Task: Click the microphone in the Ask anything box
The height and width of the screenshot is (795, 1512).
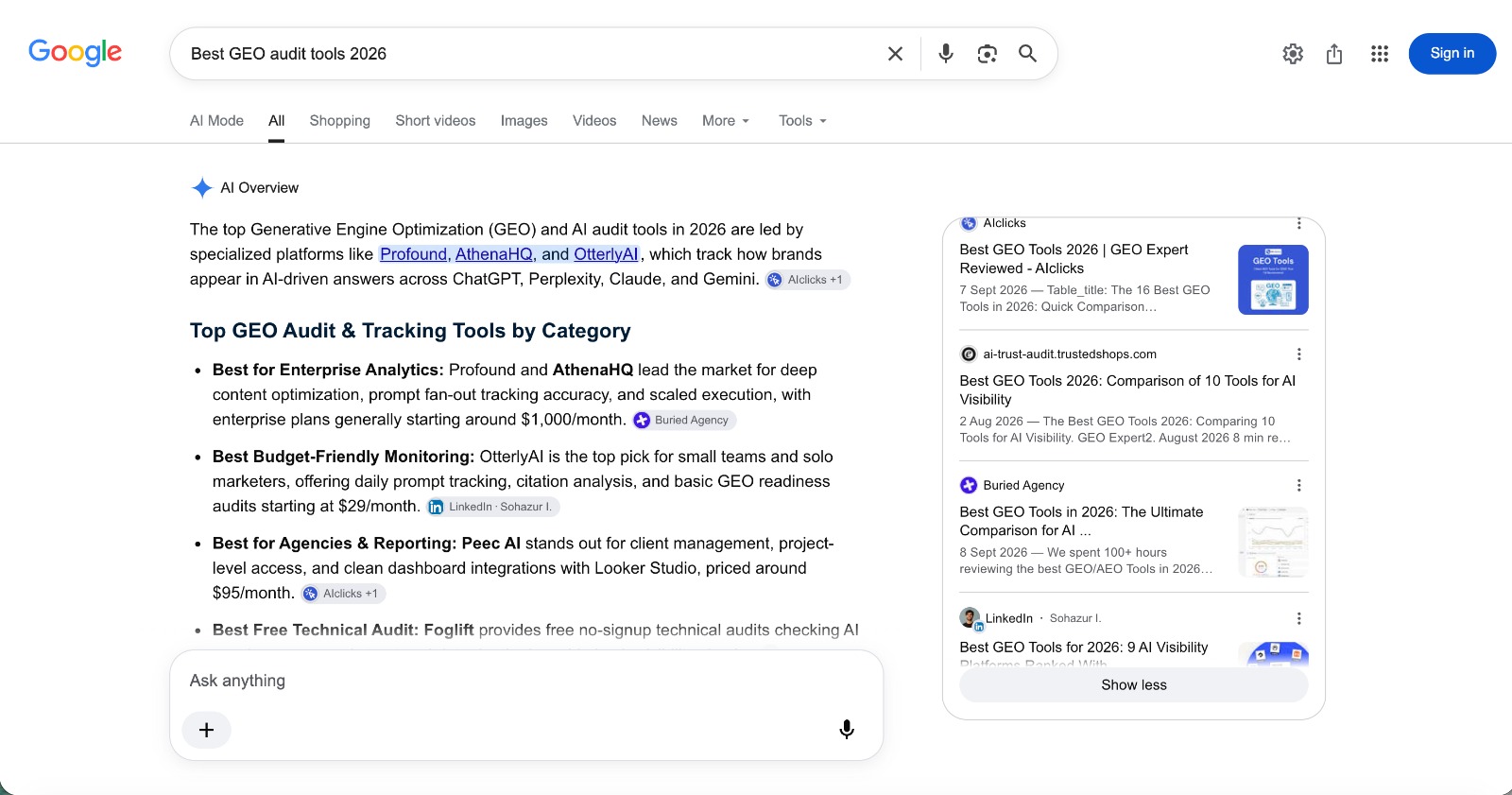Action: click(x=847, y=730)
